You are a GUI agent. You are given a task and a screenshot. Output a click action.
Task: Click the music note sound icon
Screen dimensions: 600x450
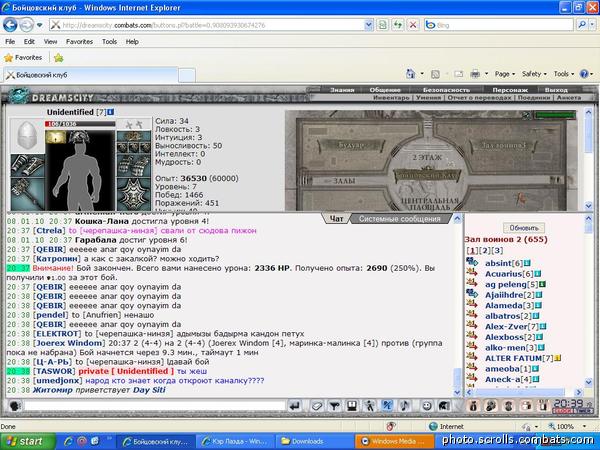405,406
